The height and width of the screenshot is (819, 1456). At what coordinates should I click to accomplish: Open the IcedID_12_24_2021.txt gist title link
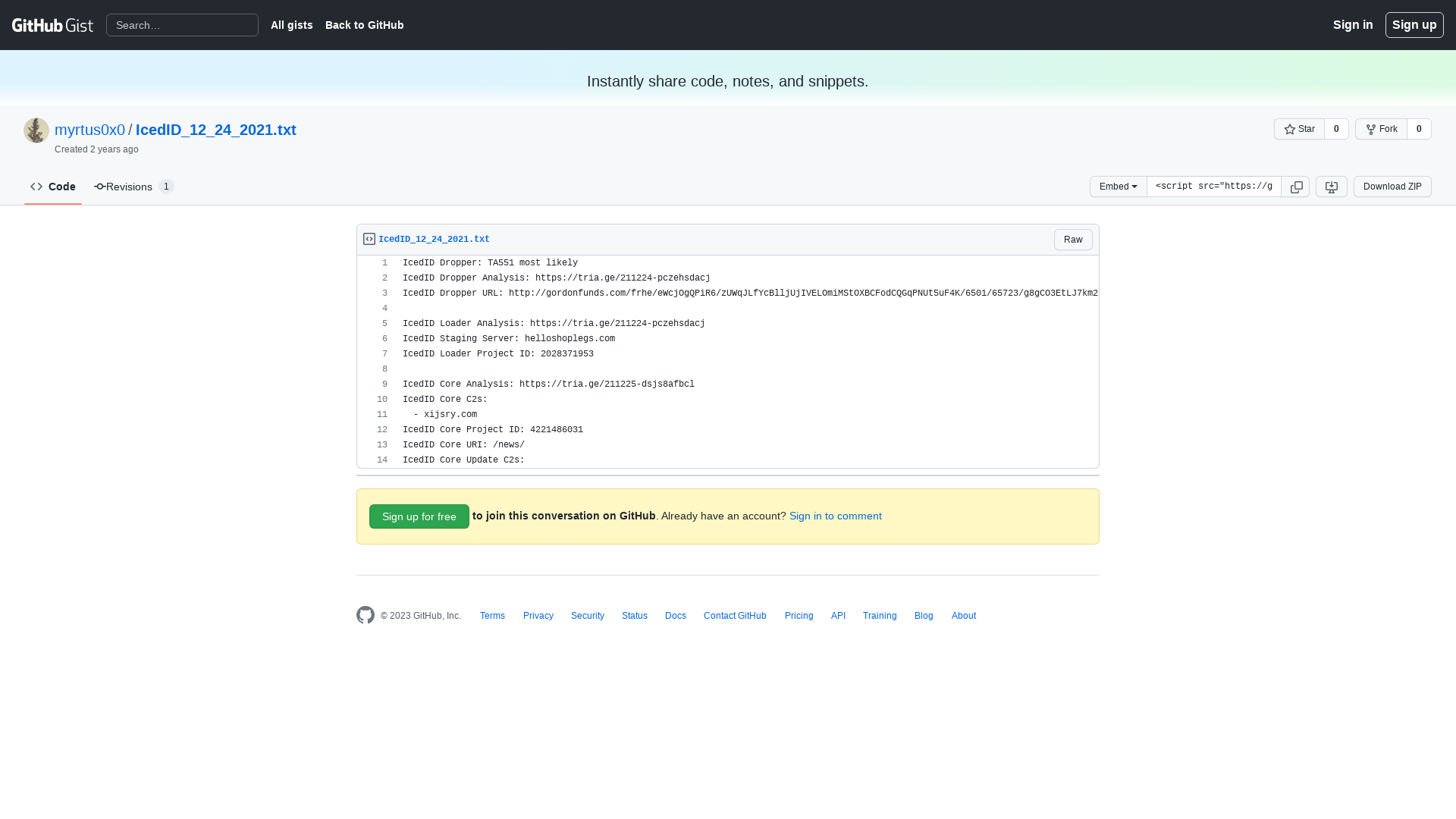(x=216, y=130)
